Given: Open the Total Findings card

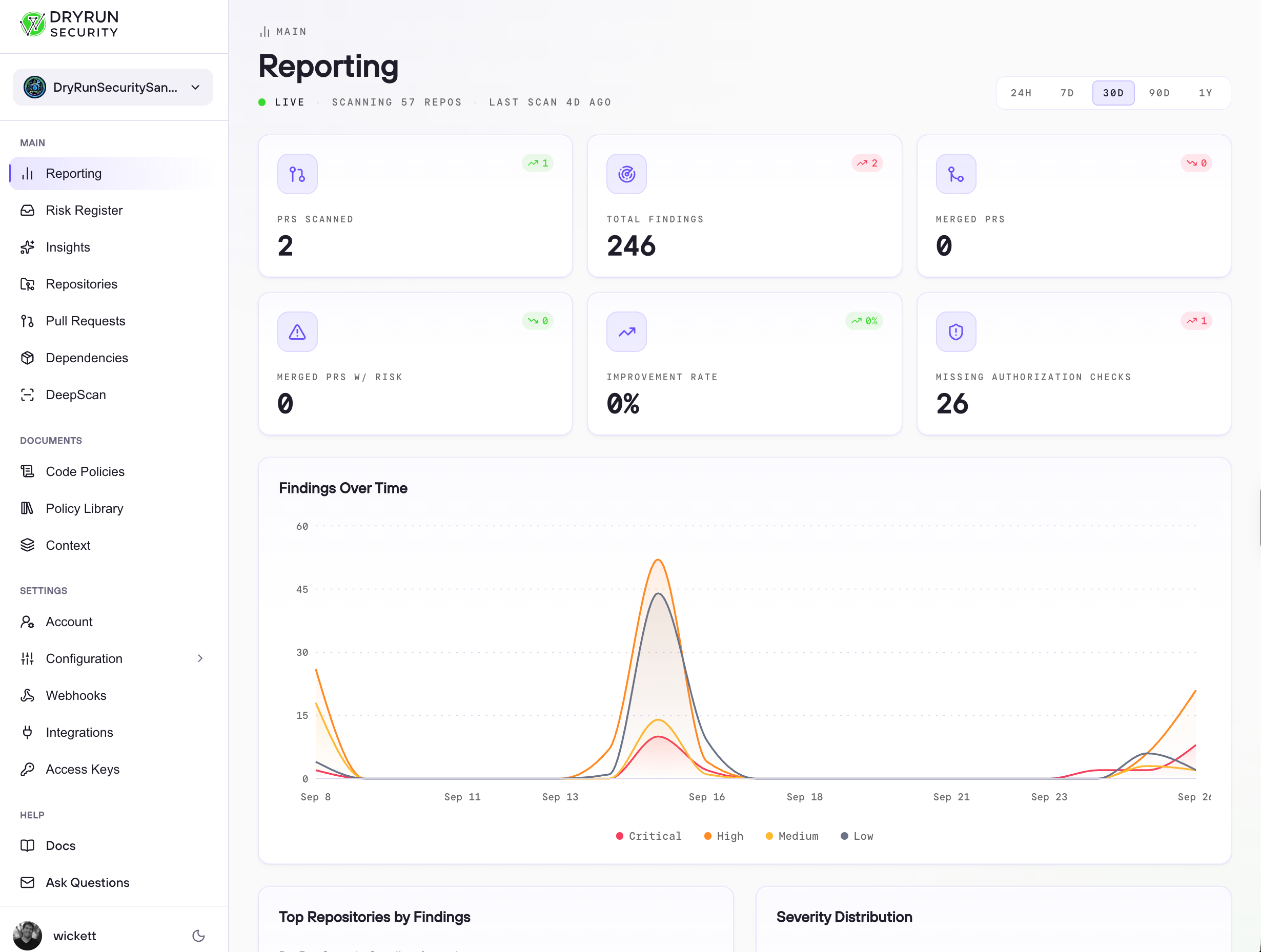Looking at the screenshot, I should pos(744,206).
